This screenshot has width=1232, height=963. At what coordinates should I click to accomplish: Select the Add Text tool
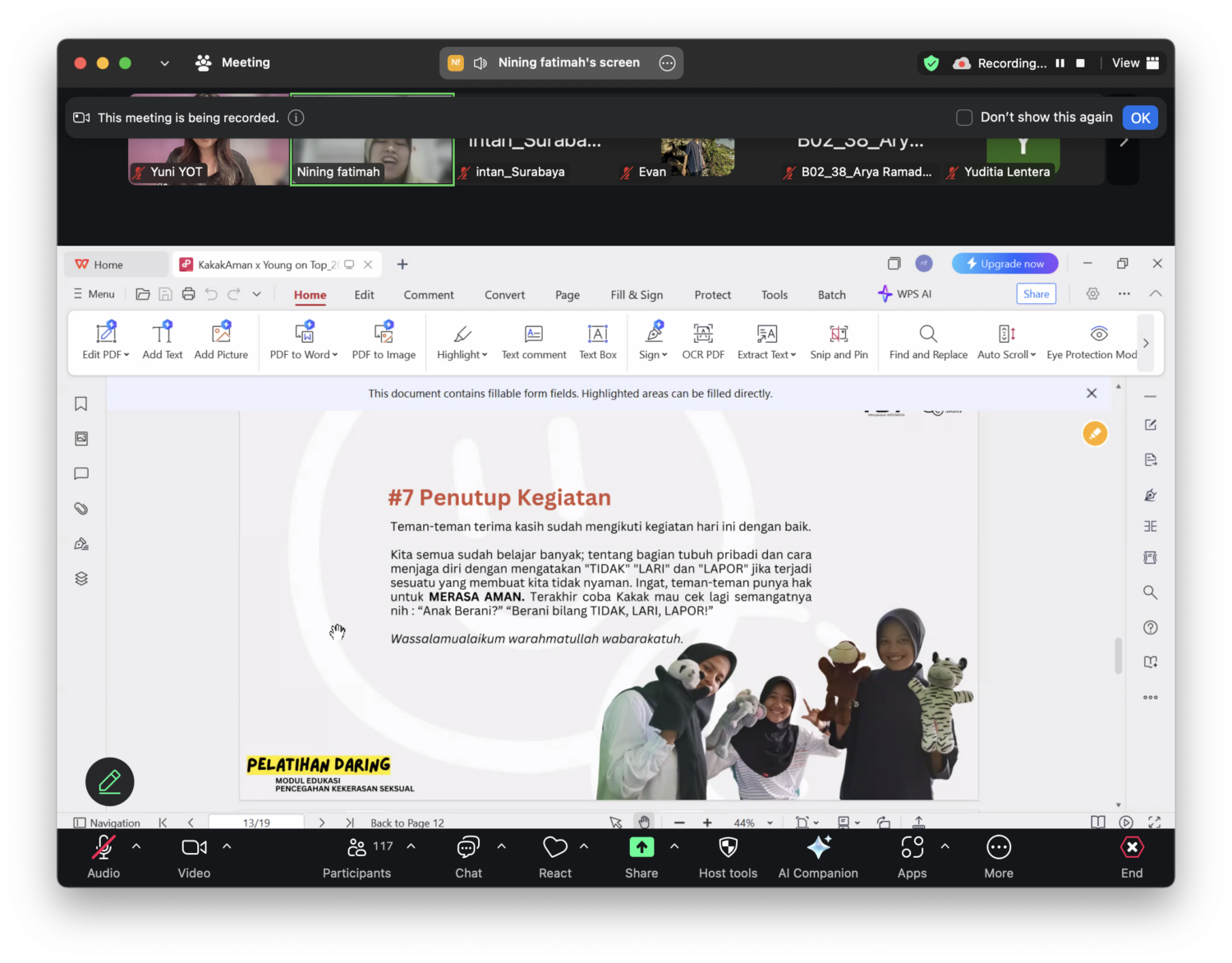(x=163, y=340)
